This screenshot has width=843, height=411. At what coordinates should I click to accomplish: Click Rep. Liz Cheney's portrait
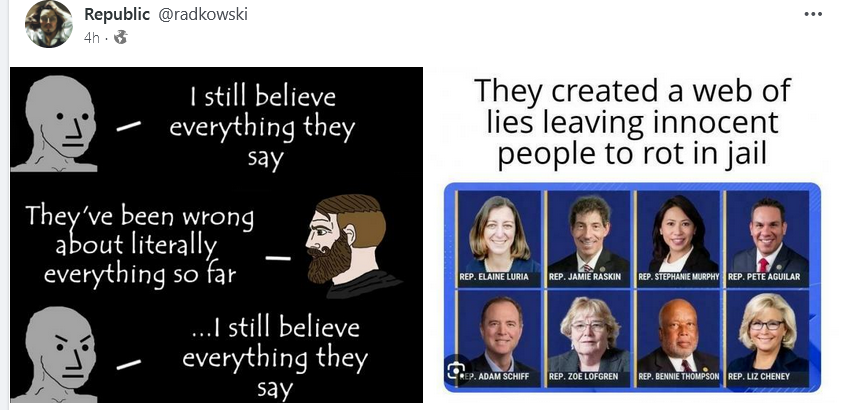coord(768,337)
